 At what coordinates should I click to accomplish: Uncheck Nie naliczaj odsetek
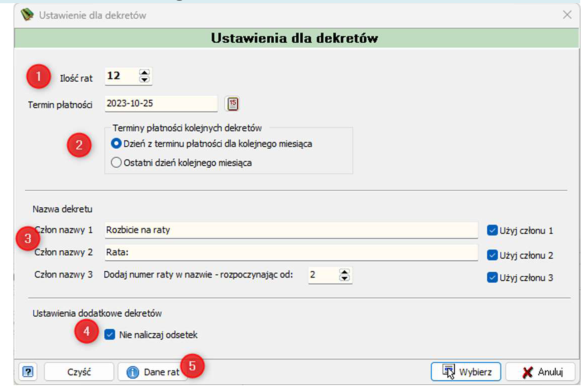(x=110, y=335)
